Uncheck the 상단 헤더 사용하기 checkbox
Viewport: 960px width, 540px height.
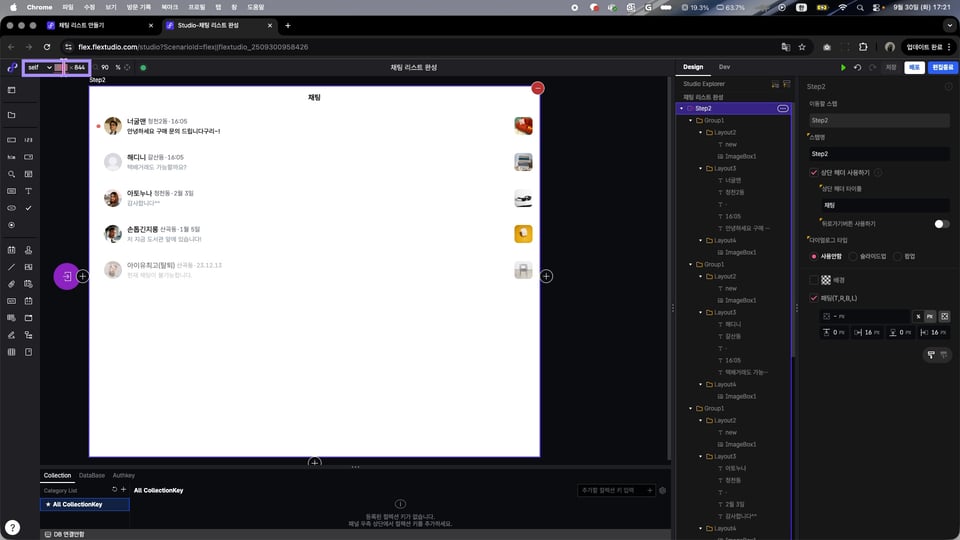tap(813, 172)
